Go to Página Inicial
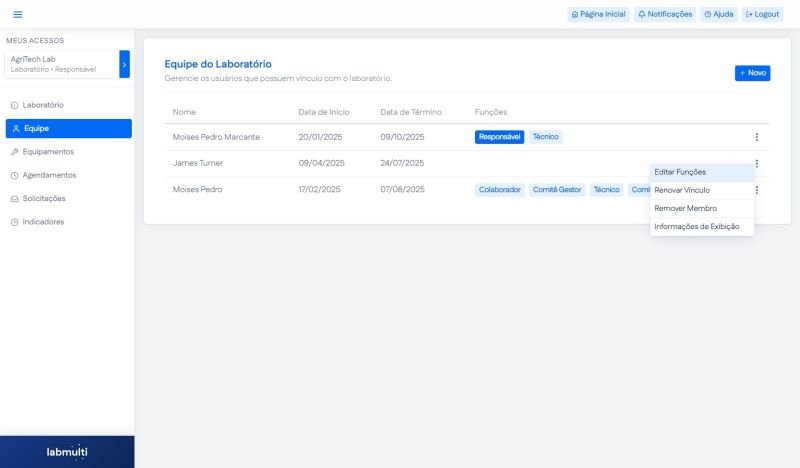 click(598, 14)
